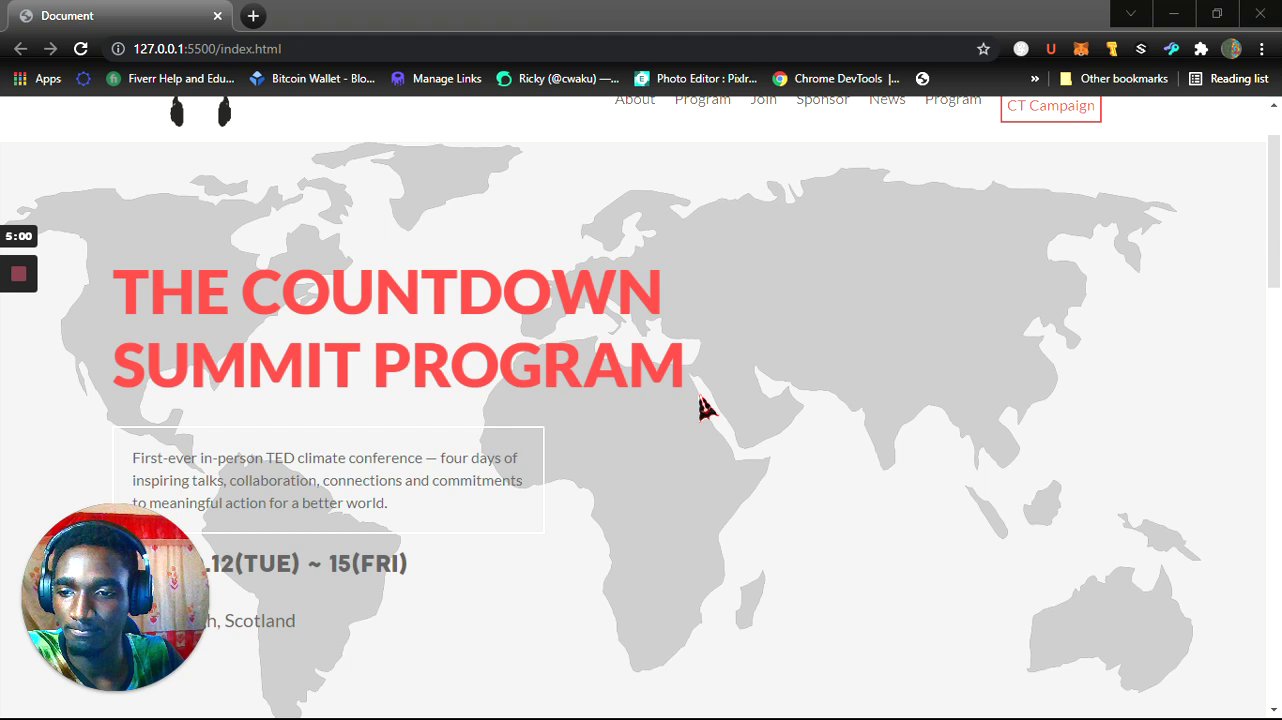Click the CT Campaign outlined button

pos(1051,108)
